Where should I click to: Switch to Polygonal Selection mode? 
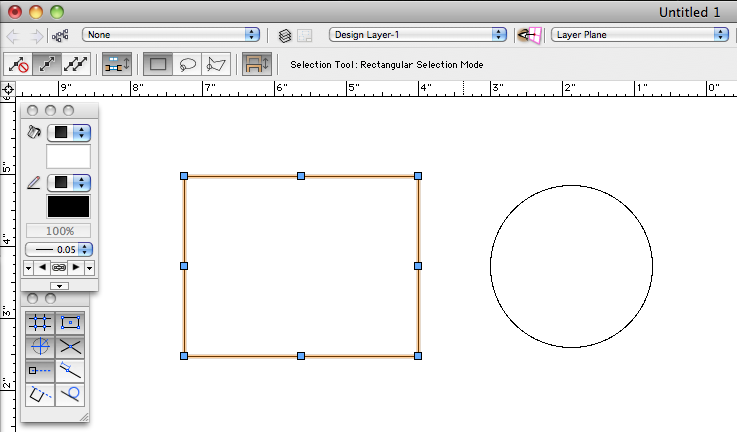click(x=215, y=65)
